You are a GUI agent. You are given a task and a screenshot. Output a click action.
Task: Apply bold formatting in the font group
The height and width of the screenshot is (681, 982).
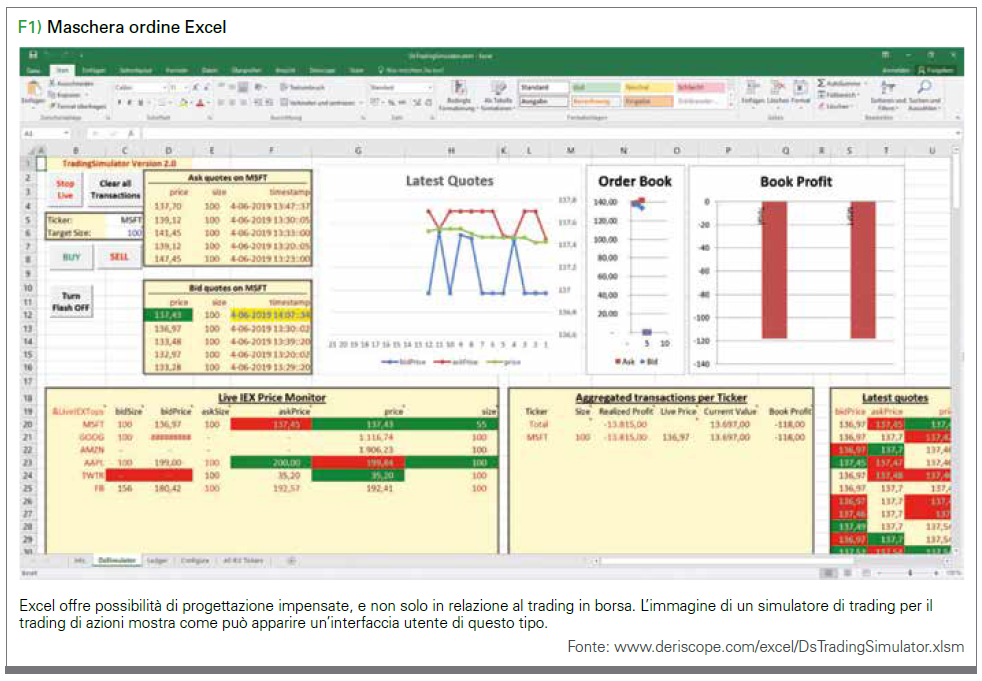point(120,102)
